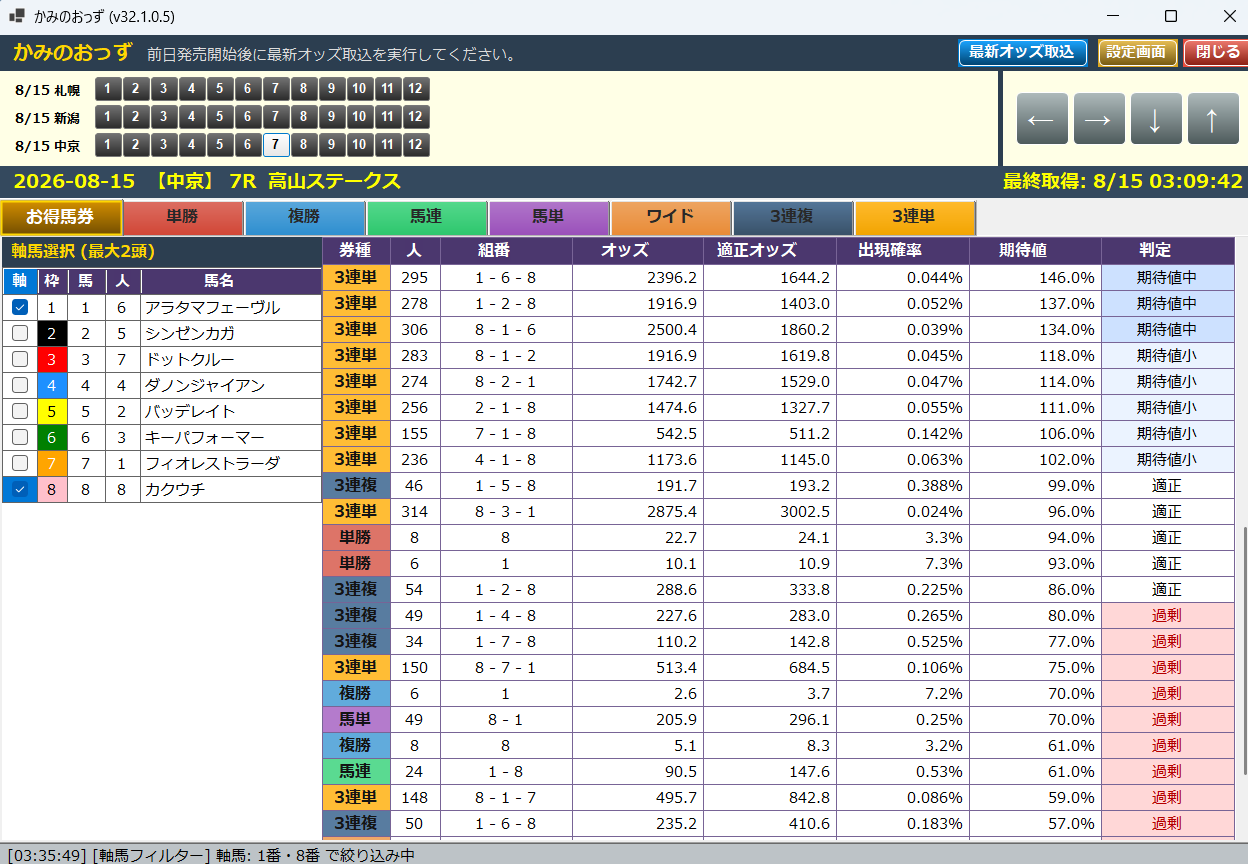Click the 閉じる button
The image size is (1248, 864).
(x=1216, y=53)
